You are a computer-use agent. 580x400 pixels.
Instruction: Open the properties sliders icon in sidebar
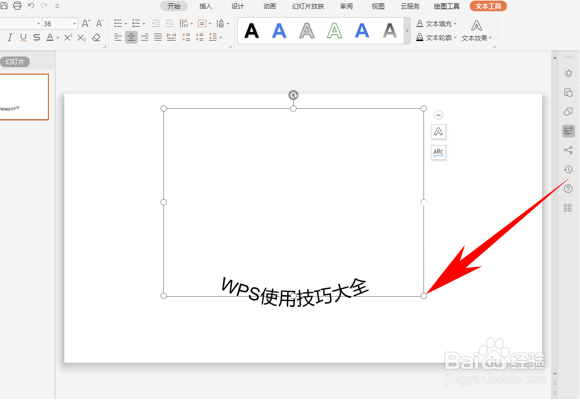point(568,131)
